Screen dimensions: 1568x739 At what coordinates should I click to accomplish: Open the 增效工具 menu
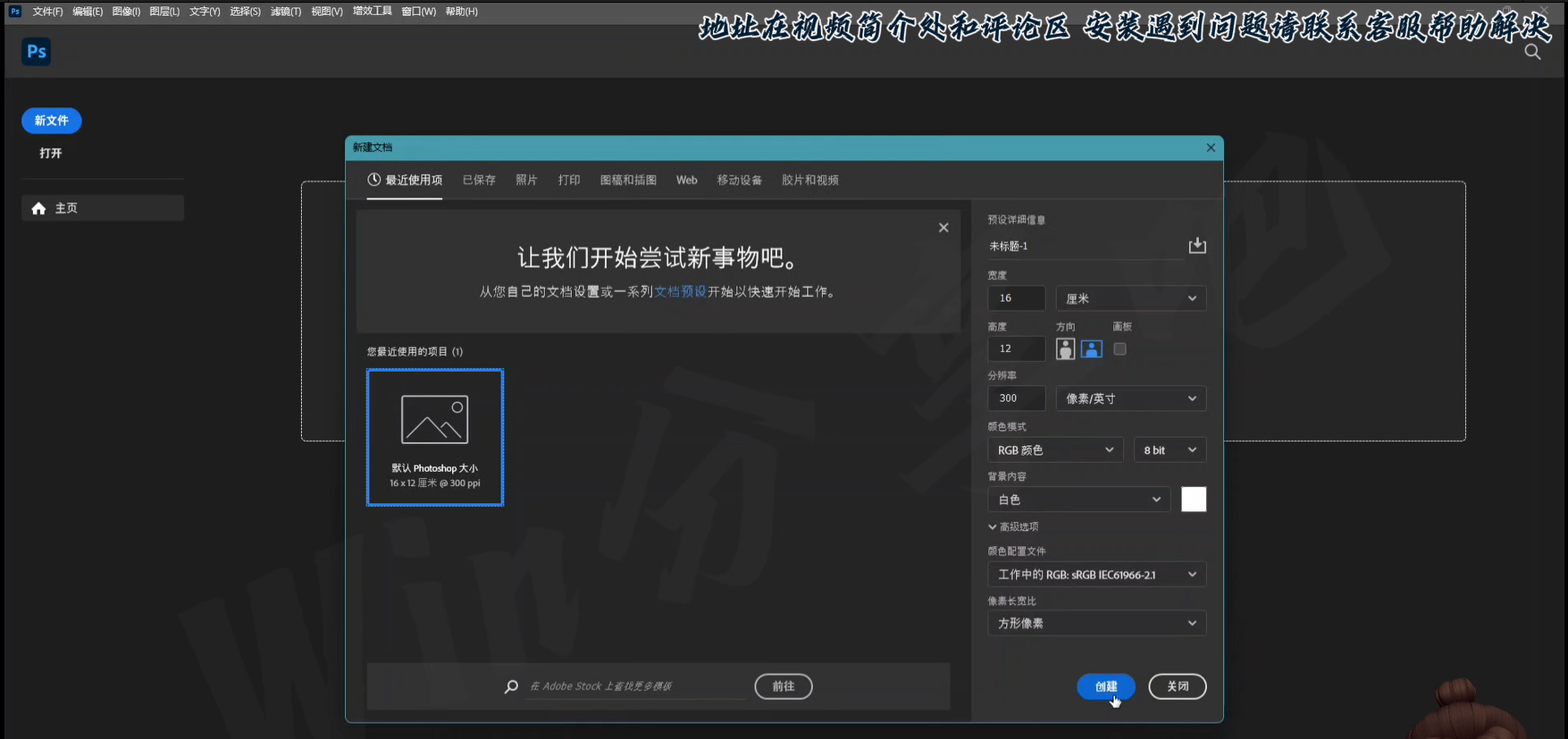click(x=373, y=12)
